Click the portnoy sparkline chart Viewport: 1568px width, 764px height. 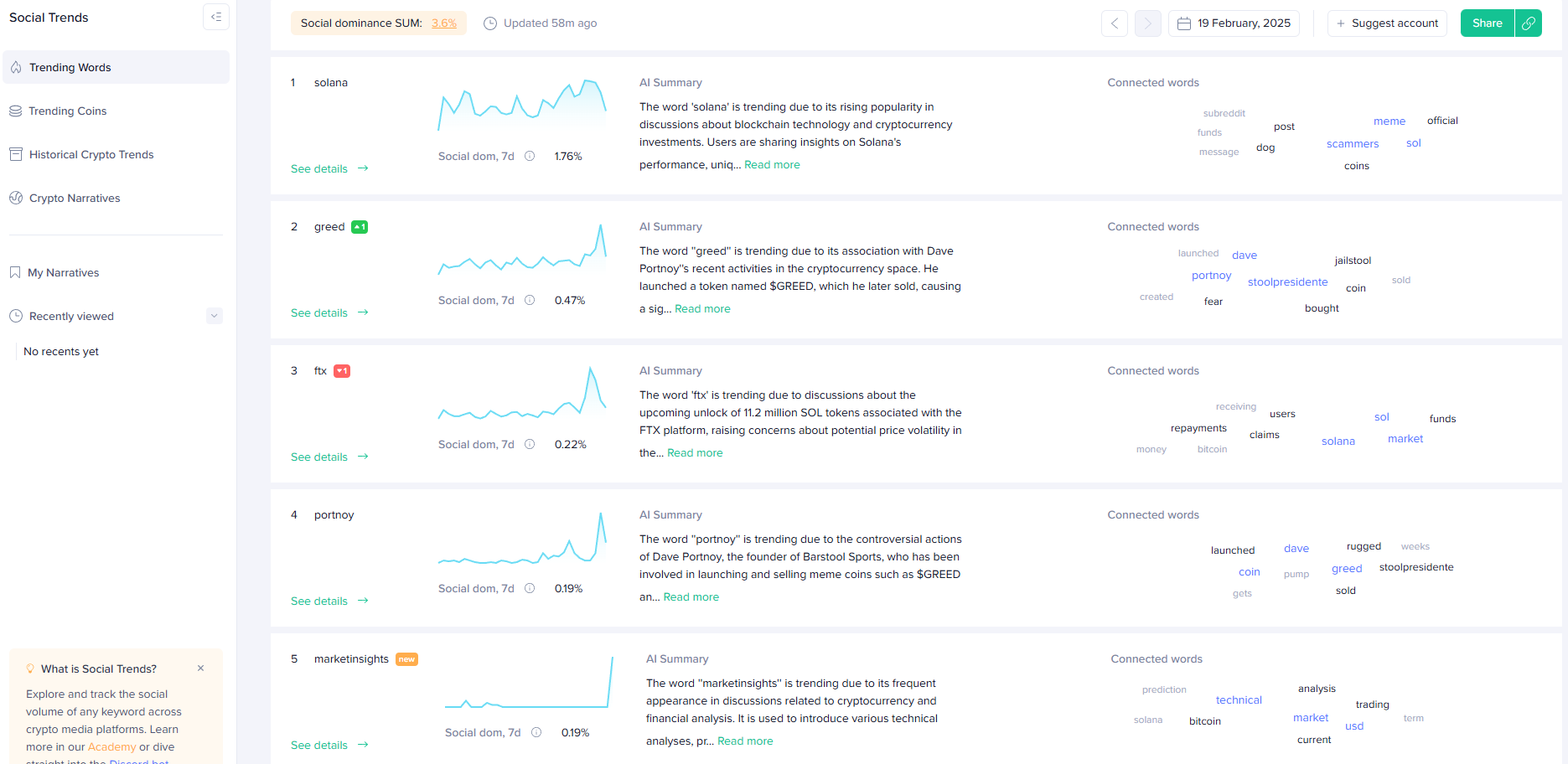pos(522,537)
